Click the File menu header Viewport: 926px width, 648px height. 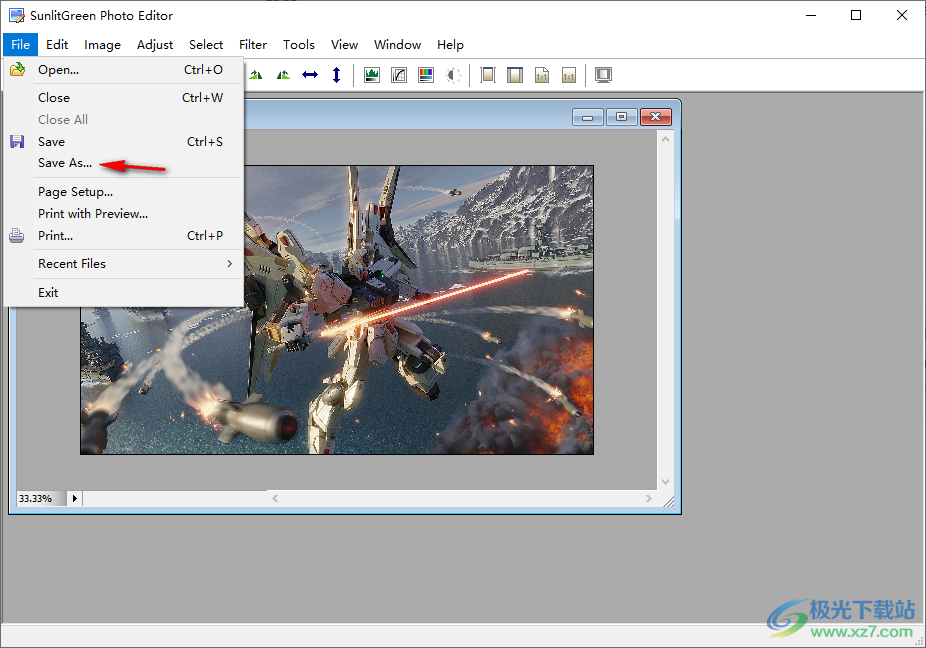pyautogui.click(x=21, y=45)
